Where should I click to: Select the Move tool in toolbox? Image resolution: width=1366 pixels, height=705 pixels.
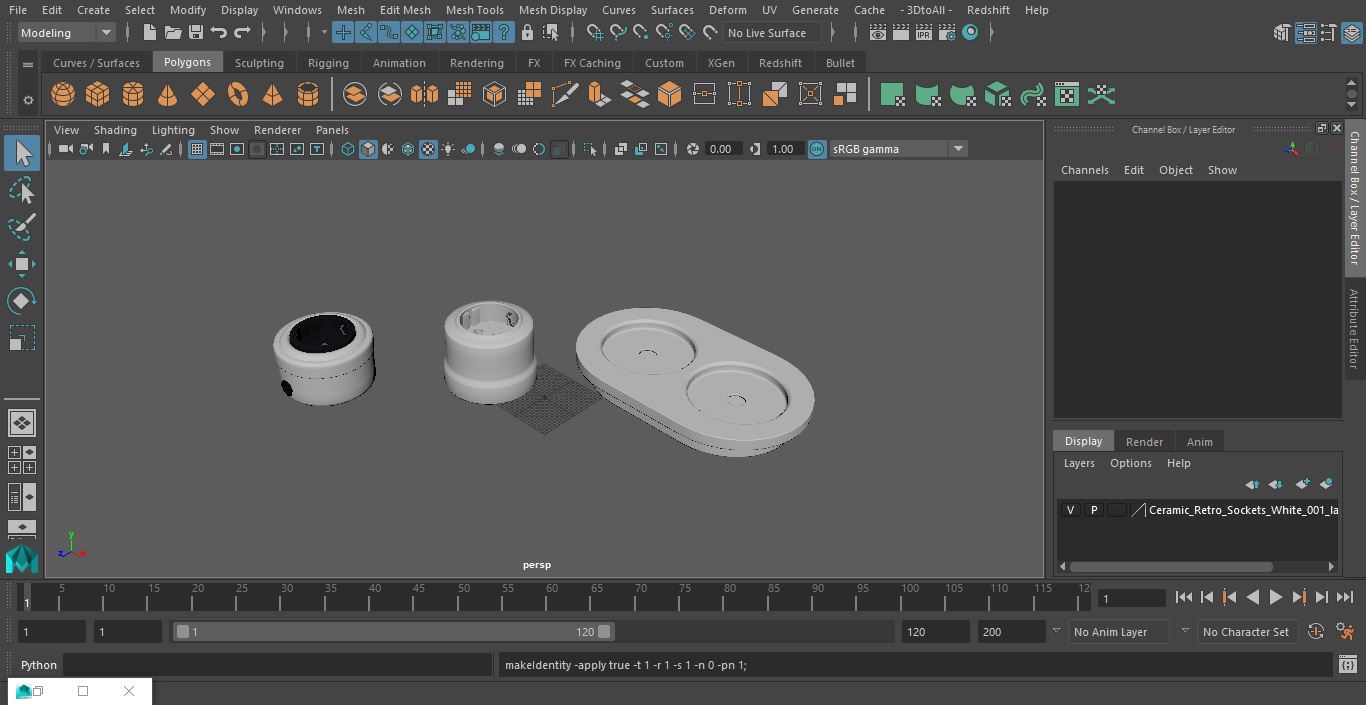coord(21,264)
